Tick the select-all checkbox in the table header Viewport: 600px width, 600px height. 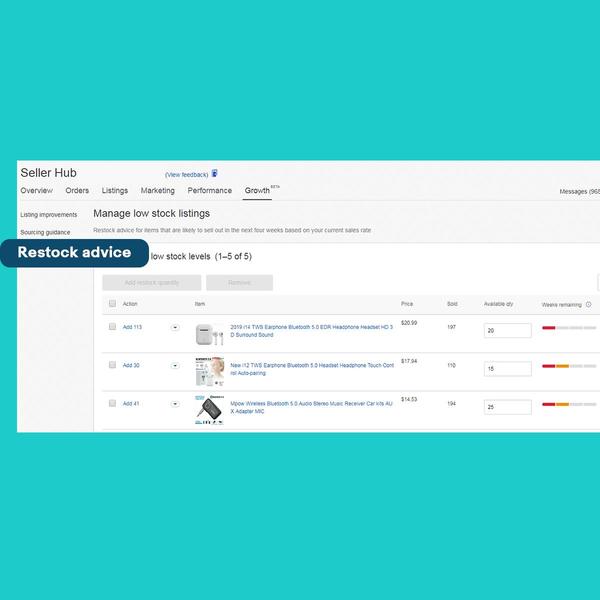coord(112,303)
